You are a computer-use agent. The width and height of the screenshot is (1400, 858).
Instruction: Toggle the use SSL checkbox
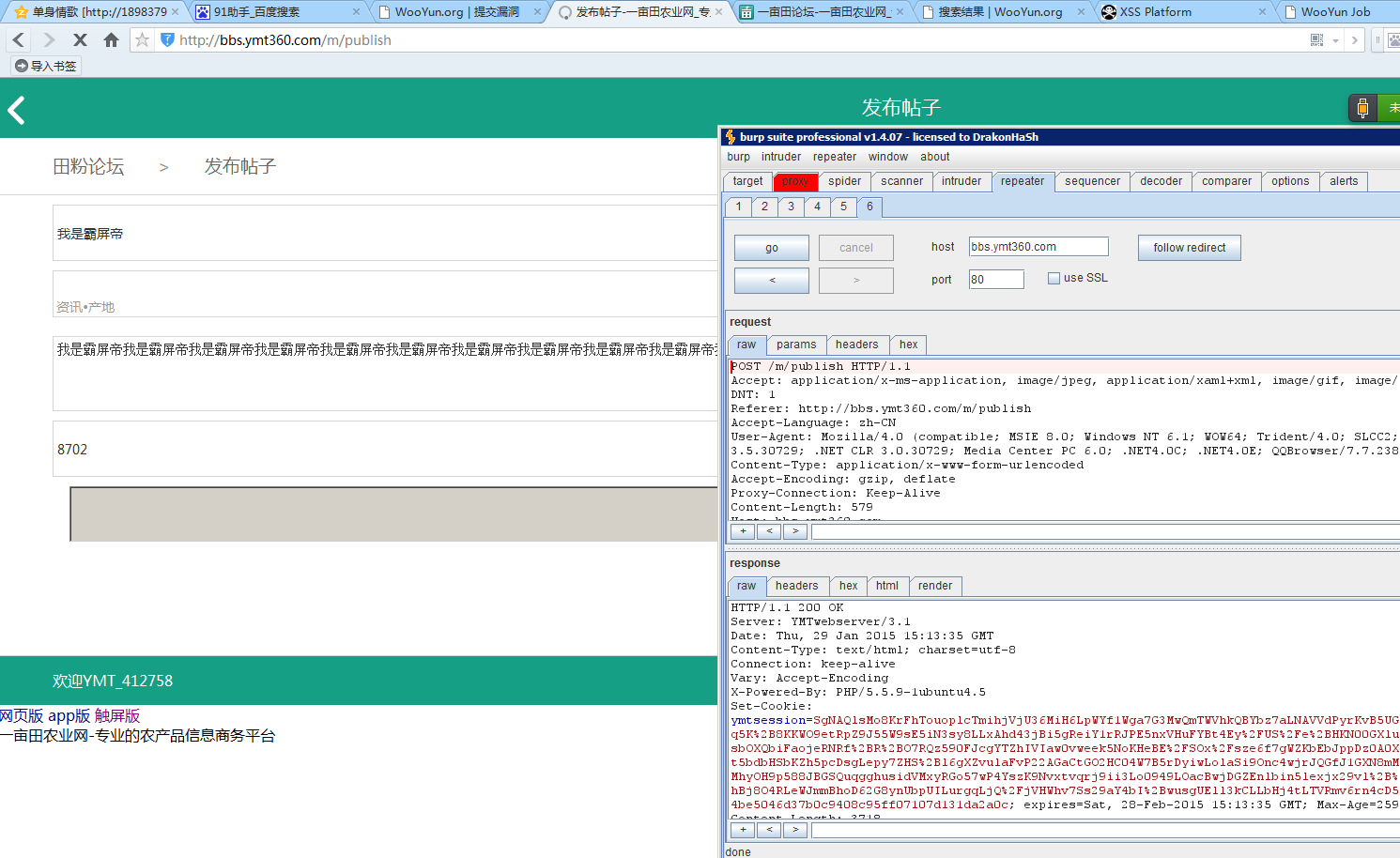1054,278
